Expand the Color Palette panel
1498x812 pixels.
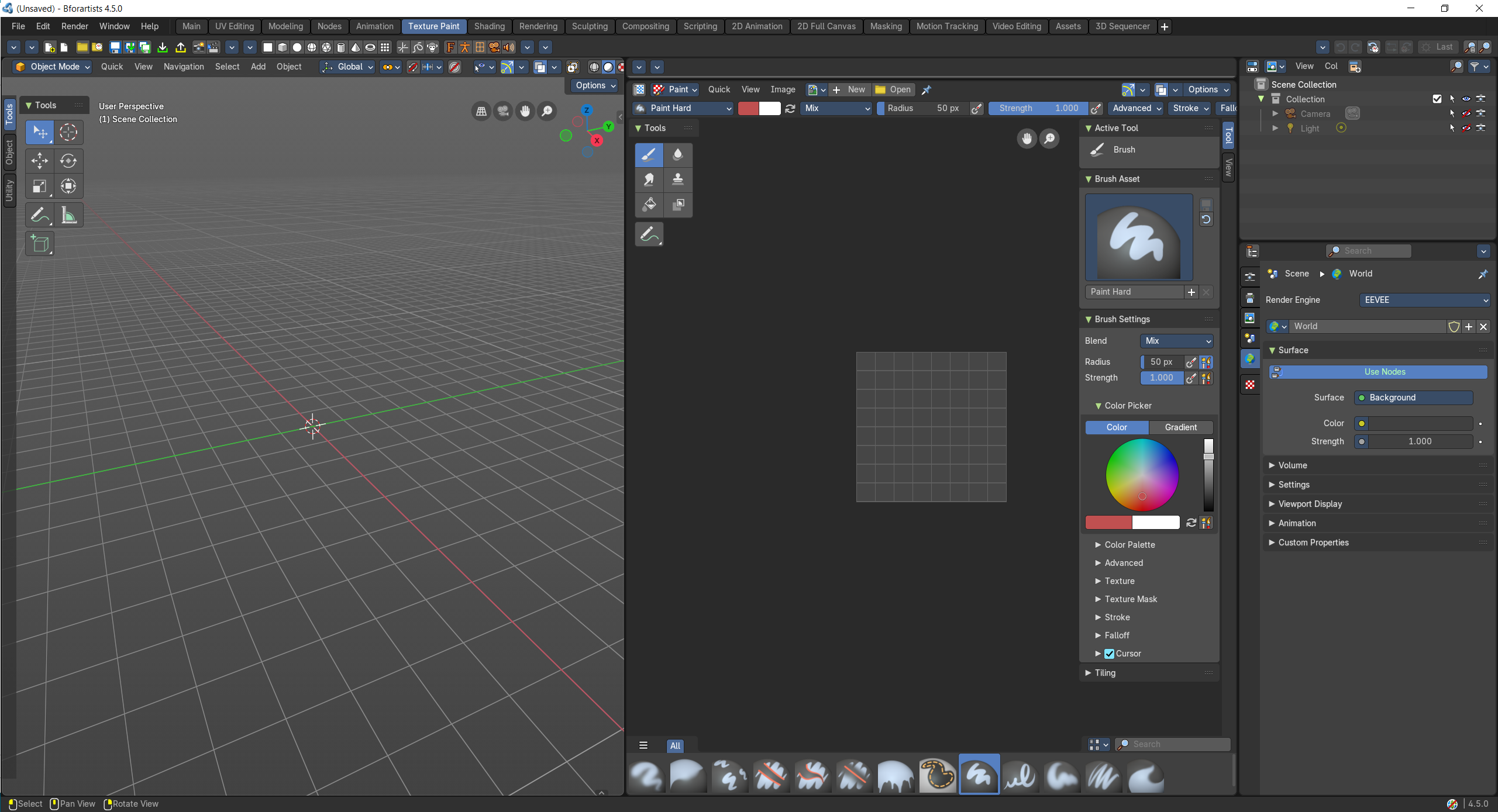pyautogui.click(x=1129, y=545)
